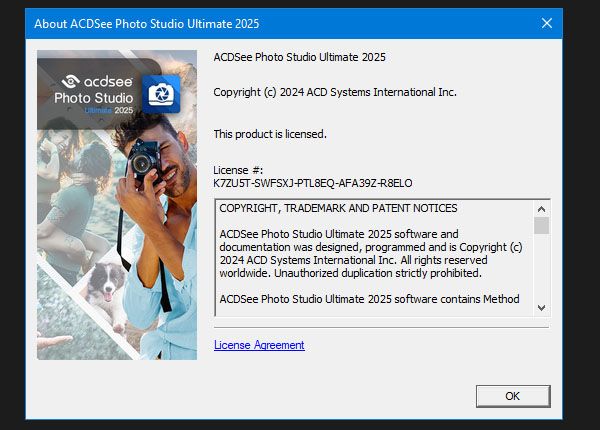
Task: Close the About dialog with X
Action: [x=547, y=23]
